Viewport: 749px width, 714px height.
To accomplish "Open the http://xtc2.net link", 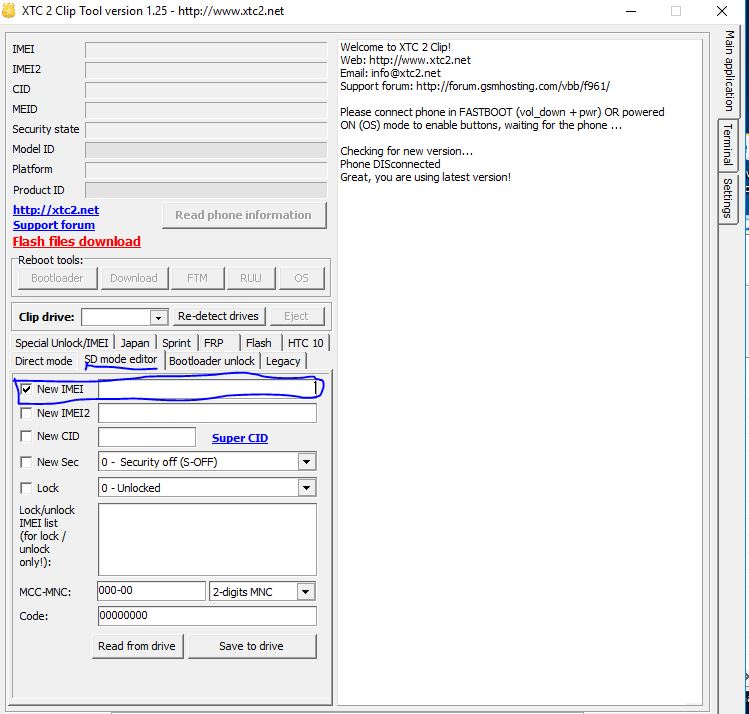I will pyautogui.click(x=56, y=210).
